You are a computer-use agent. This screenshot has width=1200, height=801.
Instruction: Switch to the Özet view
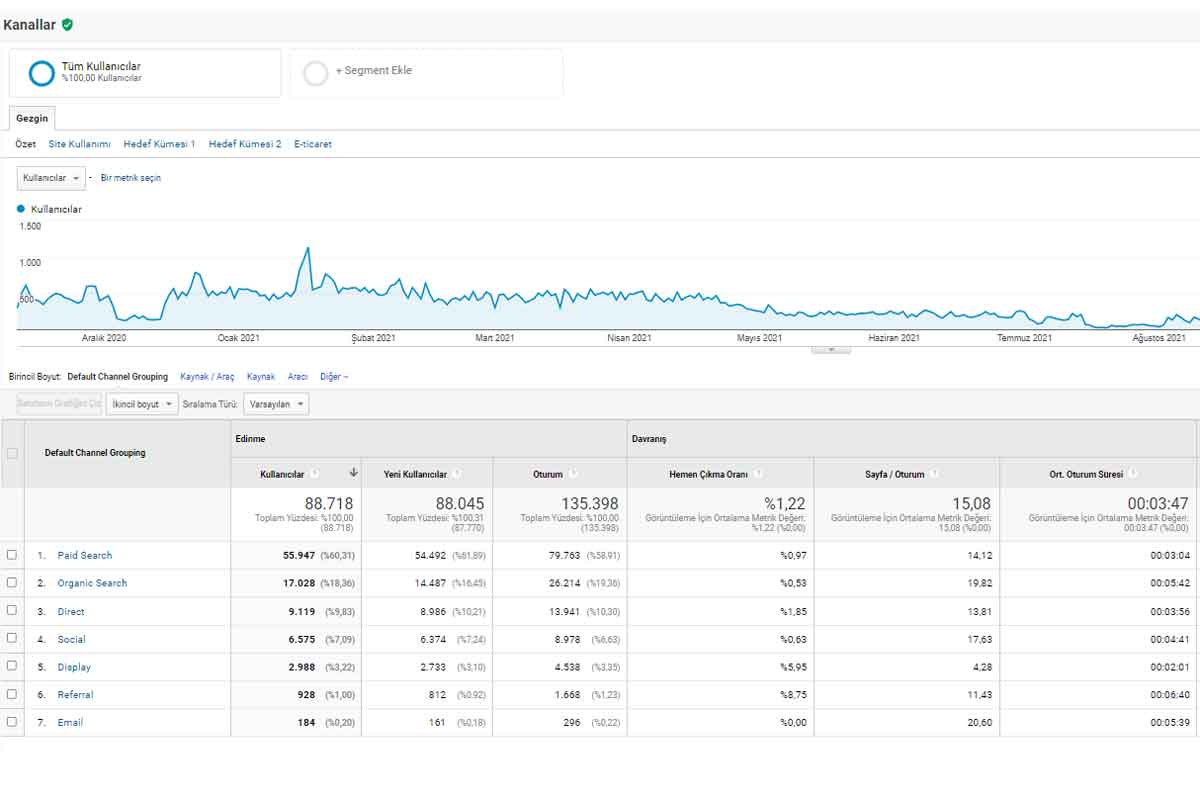[25, 144]
